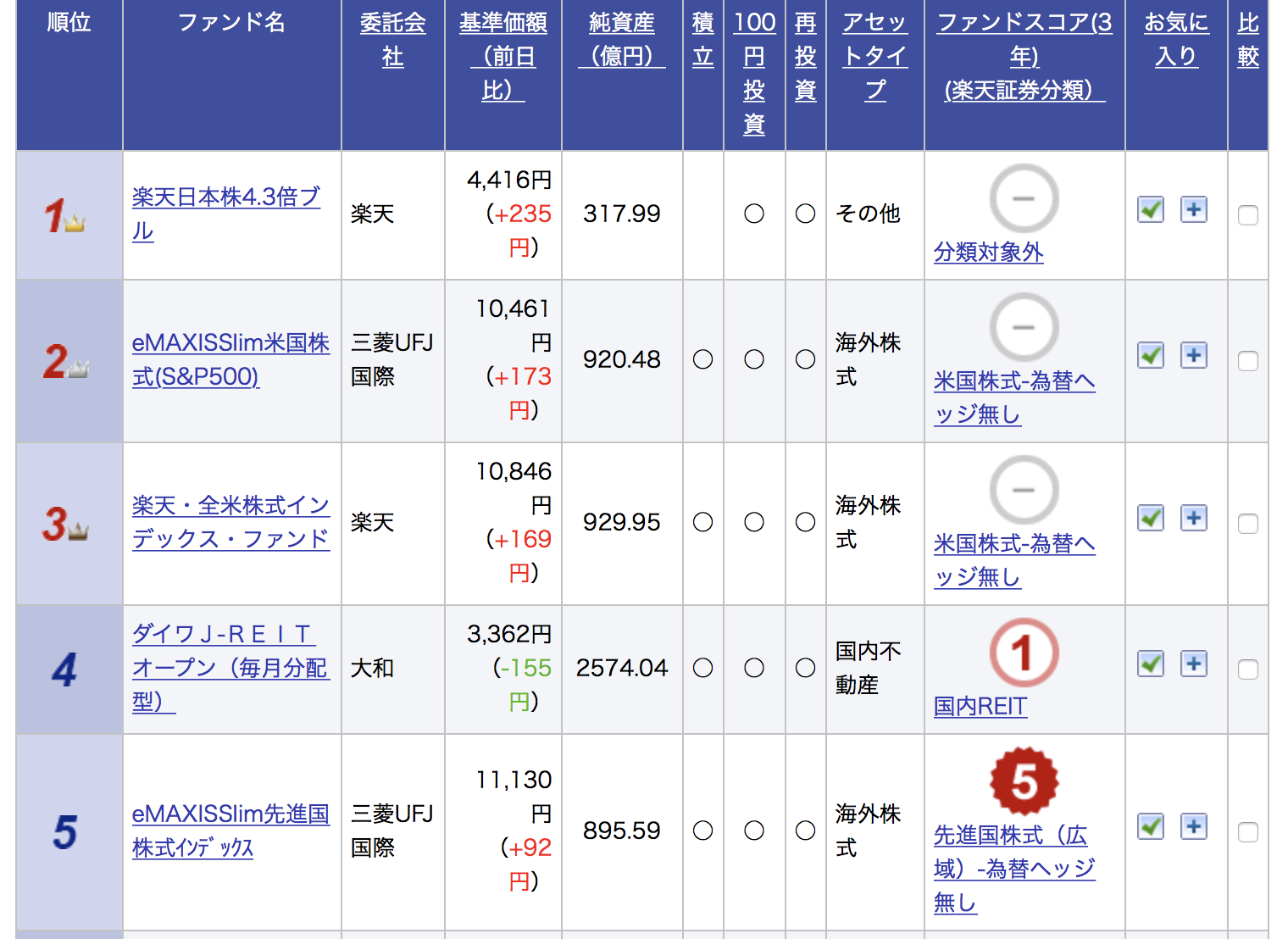
Task: Sort by お気に入り column header
Action: coord(1176,40)
